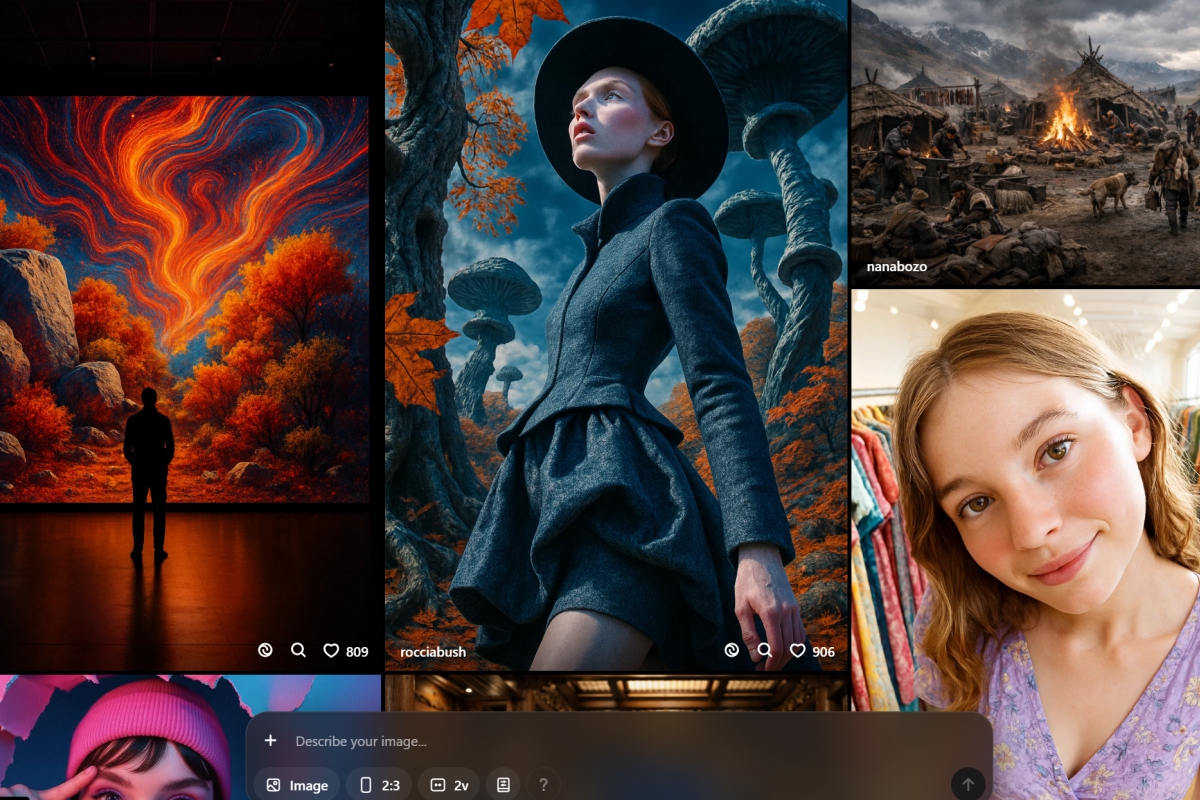
Task: Click search icon on the fire swirl image
Action: (298, 650)
